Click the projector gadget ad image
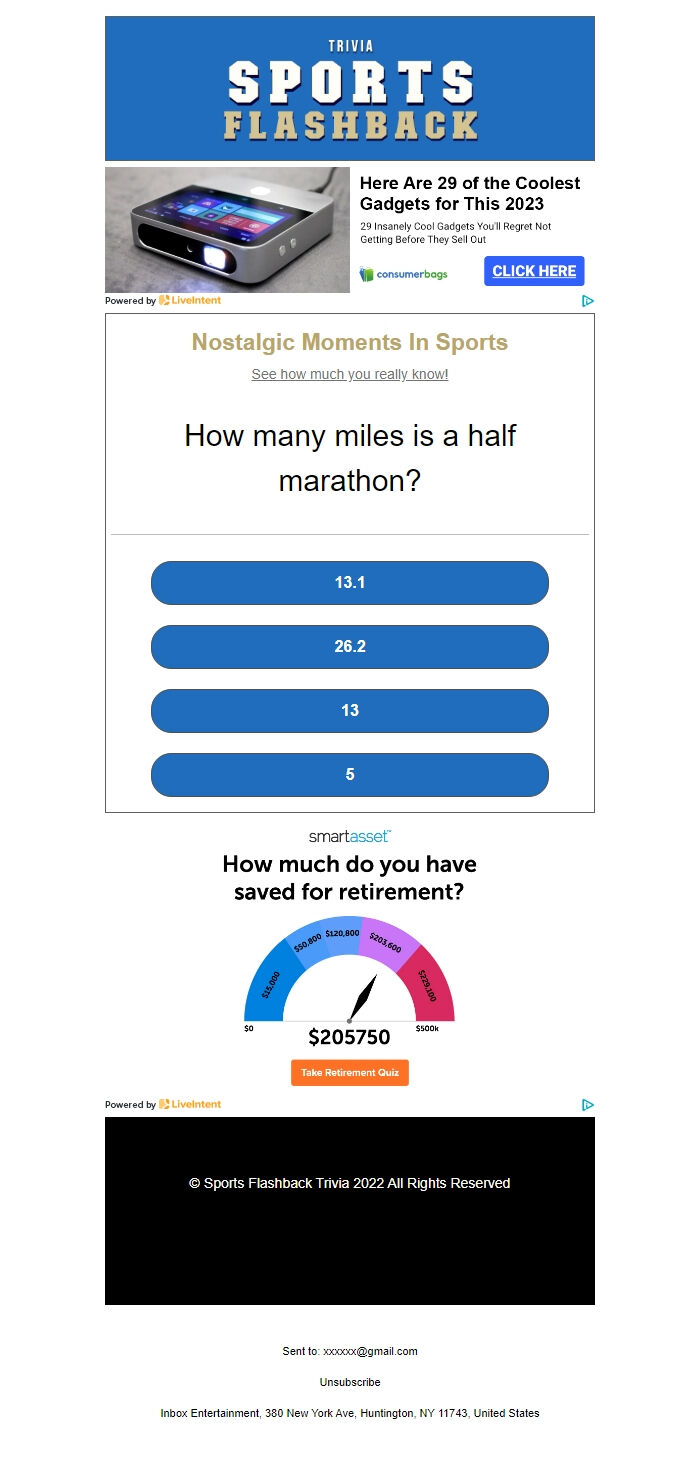This screenshot has height=1459, width=700. pyautogui.click(x=227, y=230)
